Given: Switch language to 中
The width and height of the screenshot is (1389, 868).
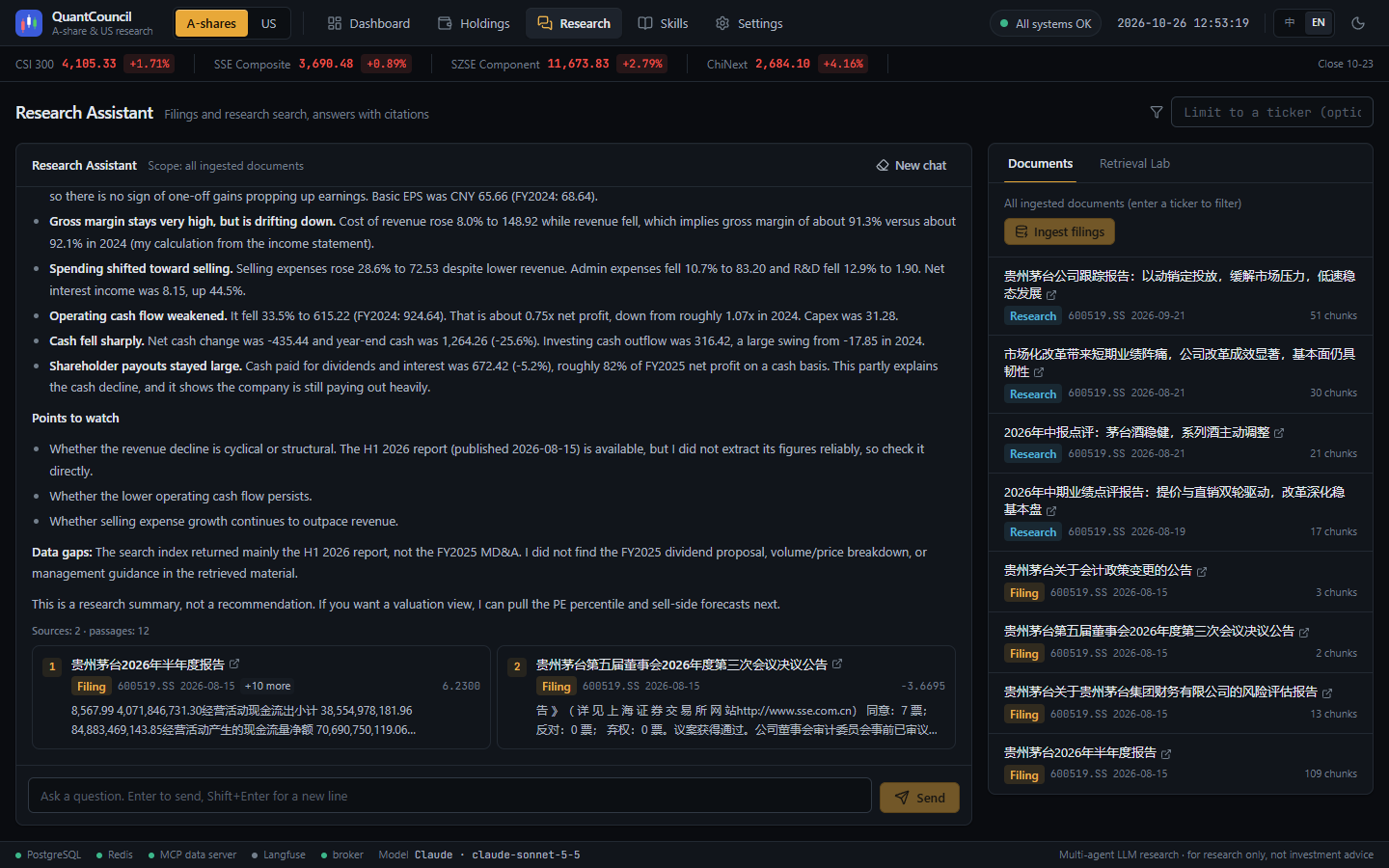Looking at the screenshot, I should click(x=1290, y=23).
